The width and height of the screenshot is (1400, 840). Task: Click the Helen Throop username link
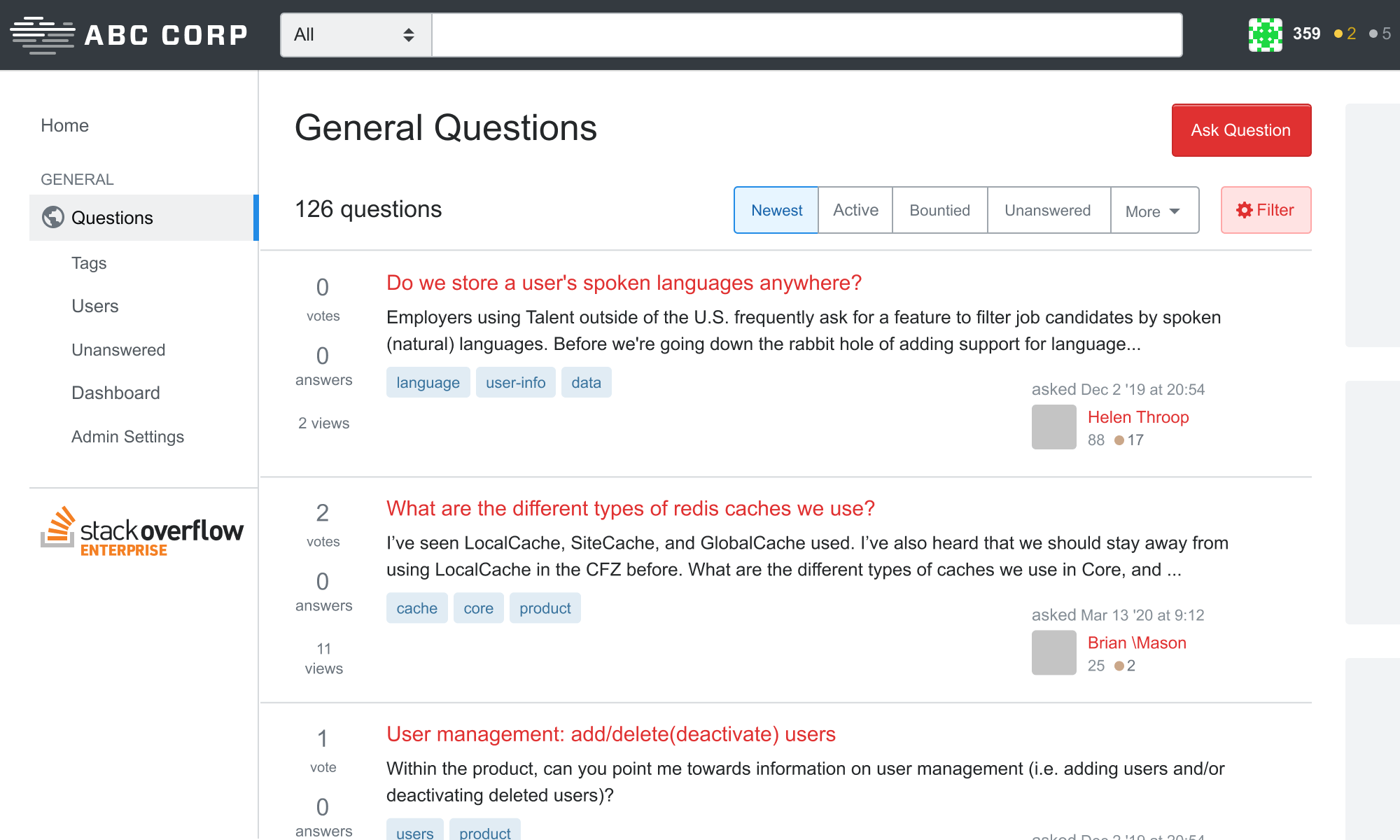point(1138,418)
